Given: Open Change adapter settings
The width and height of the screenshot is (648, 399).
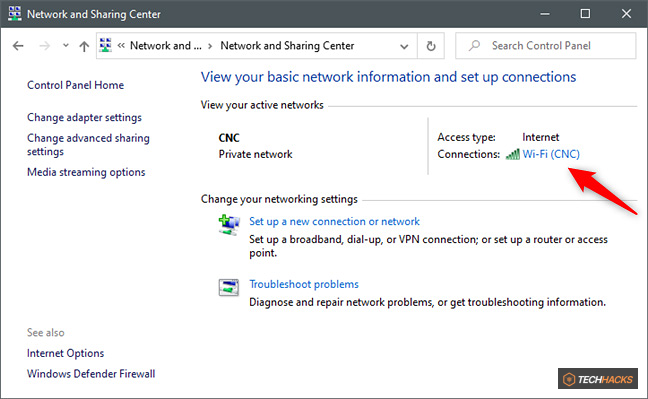Looking at the screenshot, I should click(84, 117).
